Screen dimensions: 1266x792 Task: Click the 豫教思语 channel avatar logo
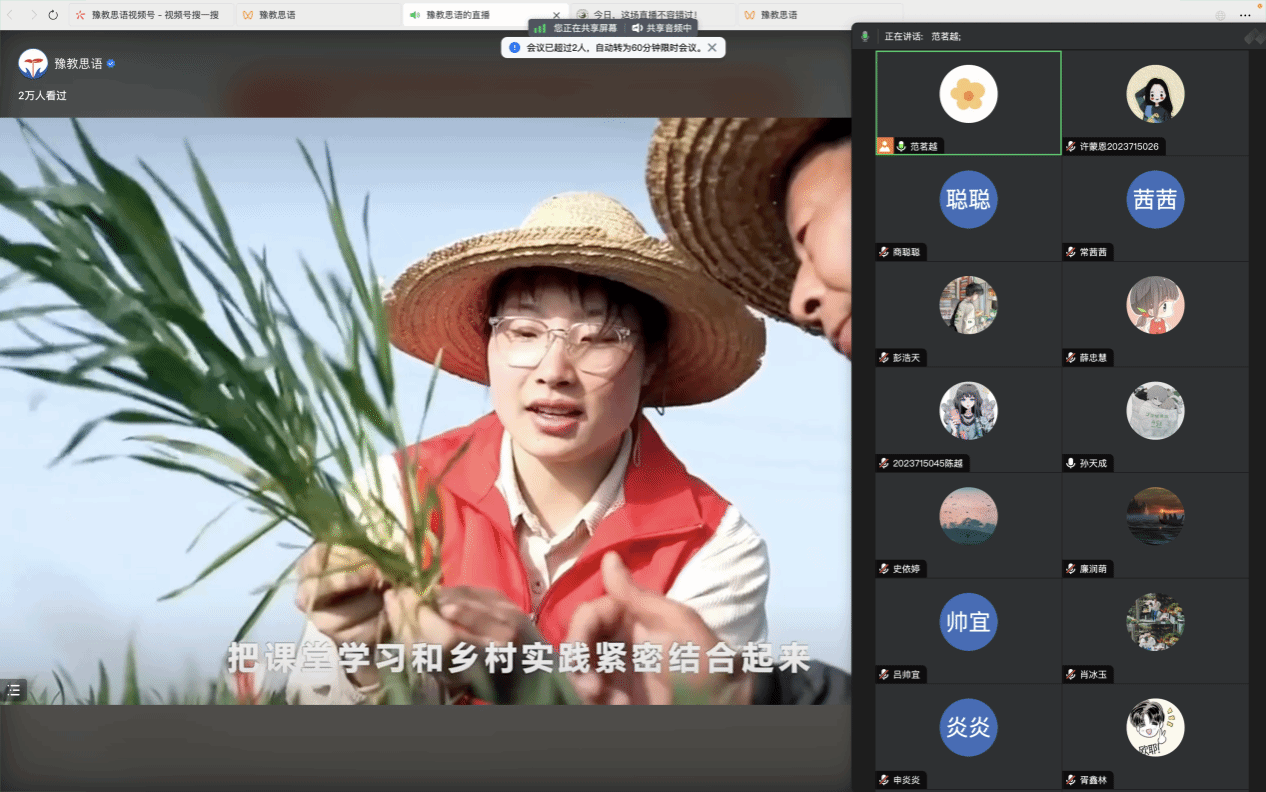tap(33, 63)
